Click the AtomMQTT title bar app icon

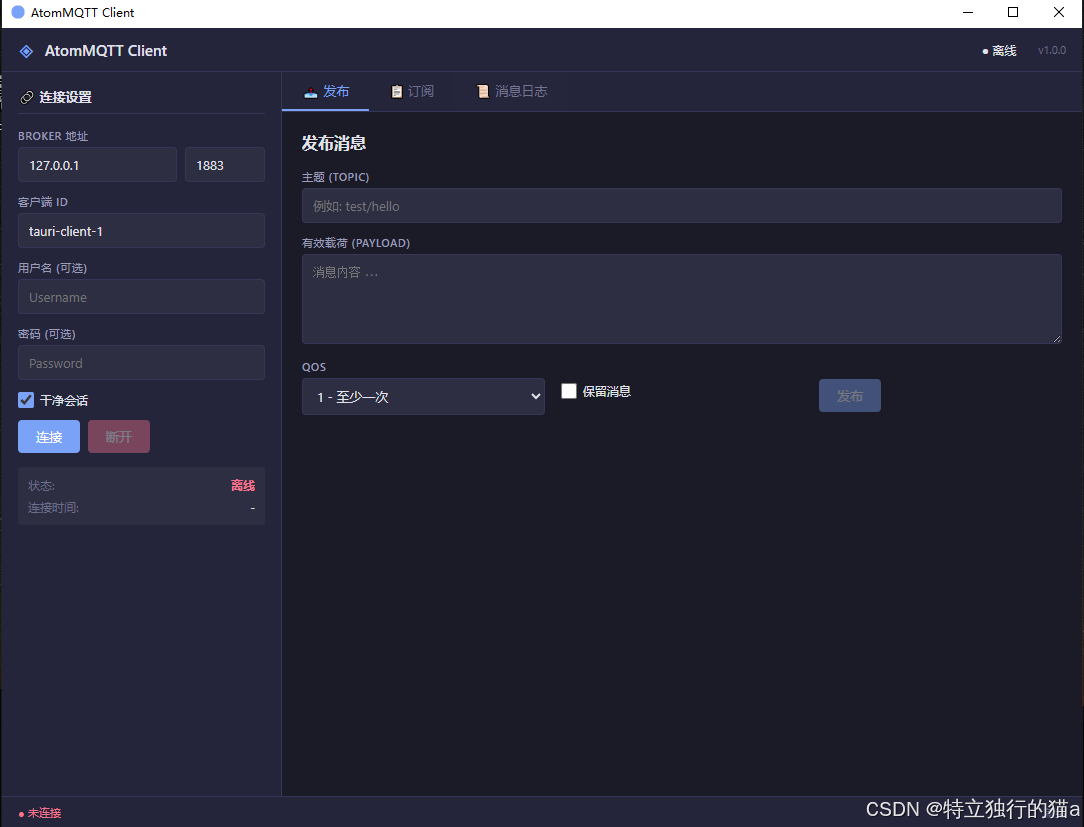coord(18,12)
